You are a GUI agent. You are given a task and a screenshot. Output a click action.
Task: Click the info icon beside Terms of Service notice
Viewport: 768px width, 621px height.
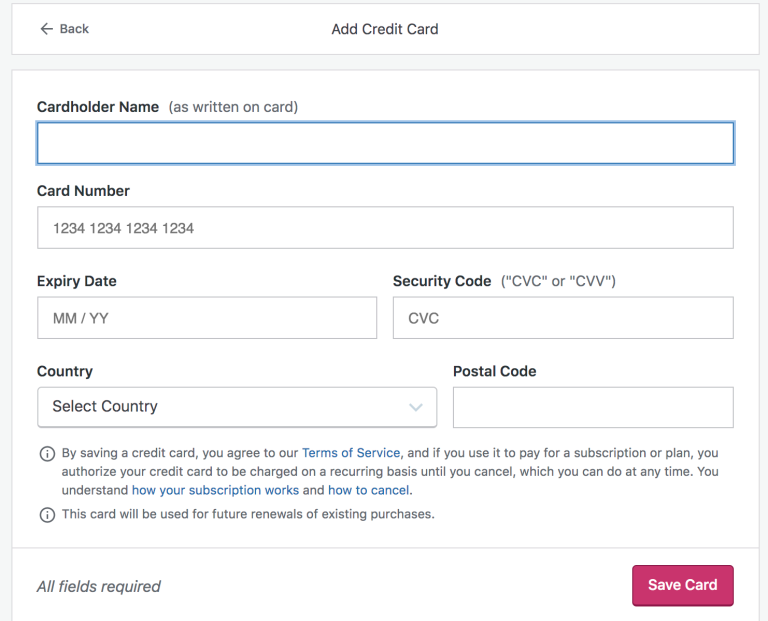[47, 454]
